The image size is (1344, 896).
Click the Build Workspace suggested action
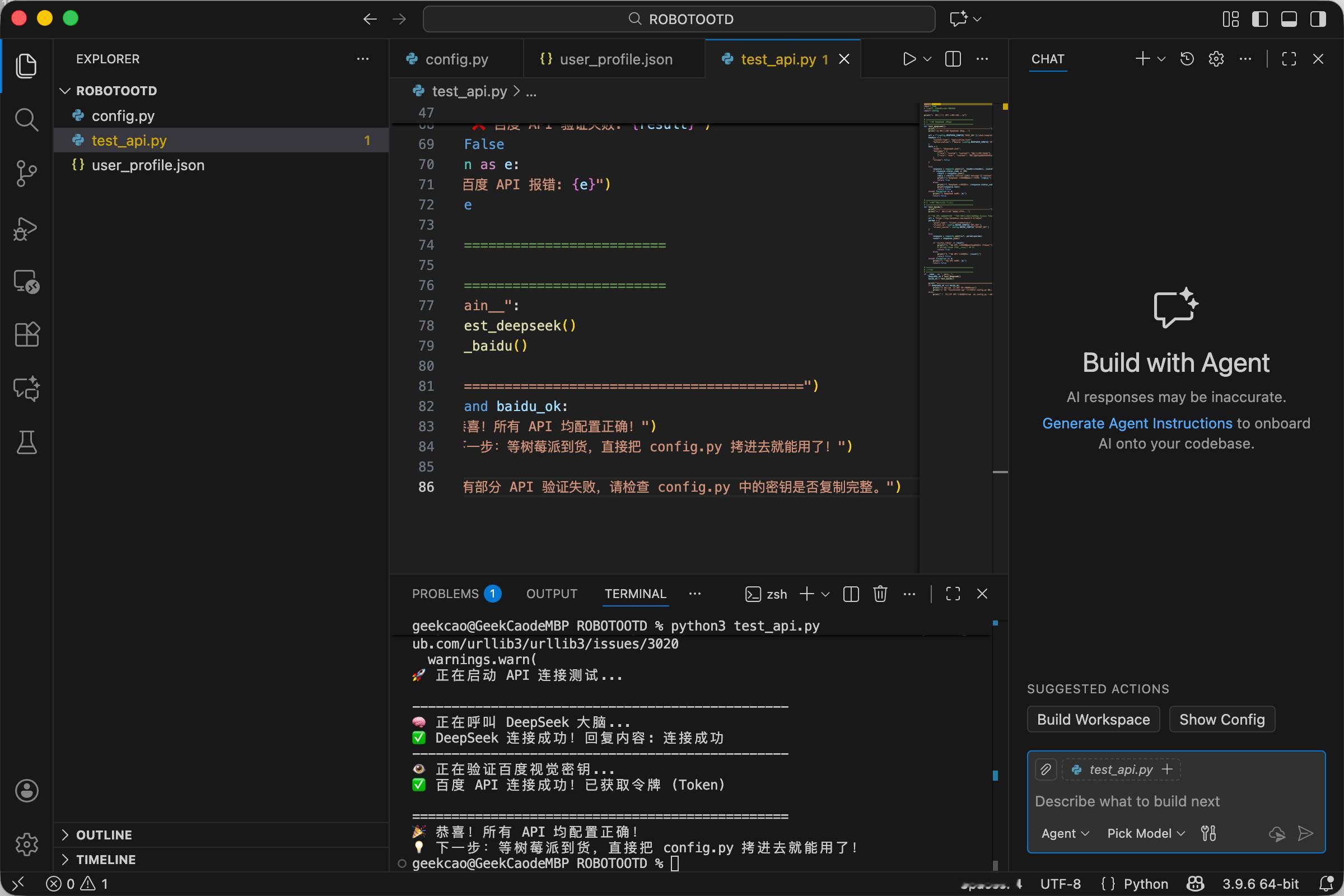point(1093,720)
